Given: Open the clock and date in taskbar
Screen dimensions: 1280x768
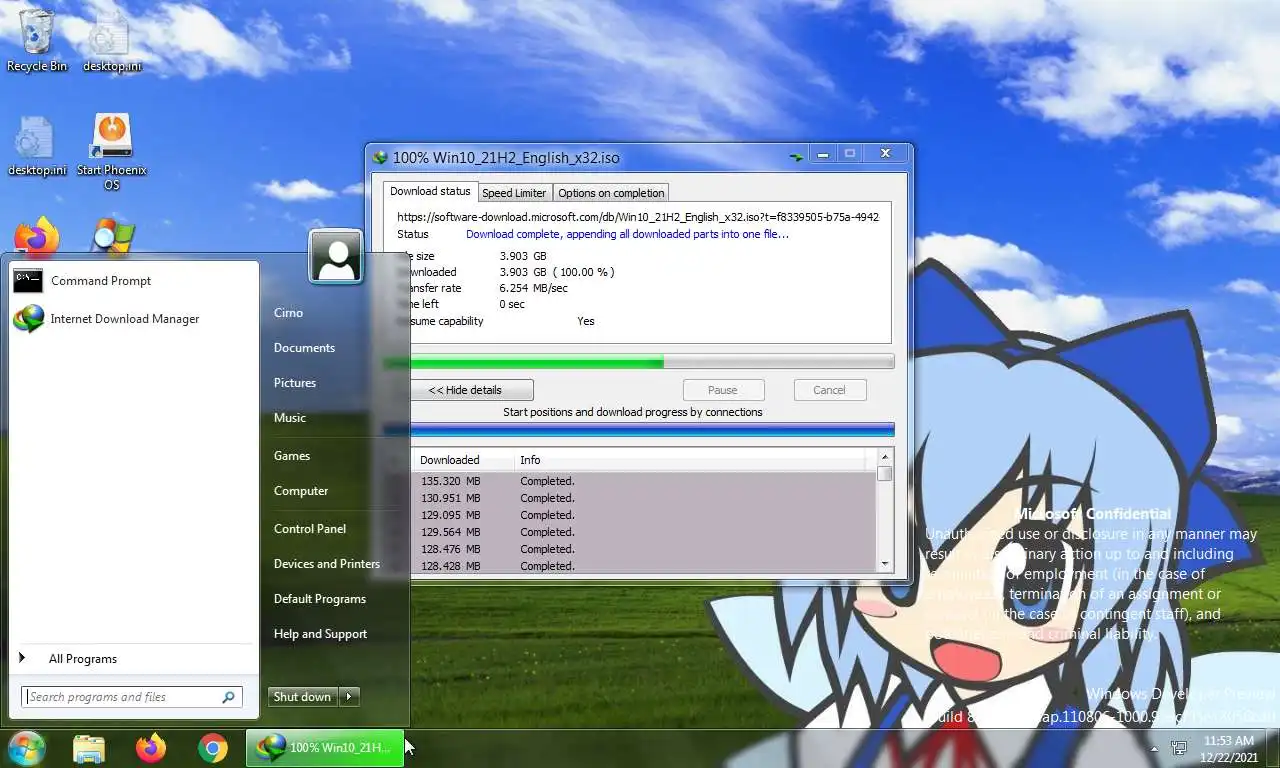Looking at the screenshot, I should [1230, 748].
